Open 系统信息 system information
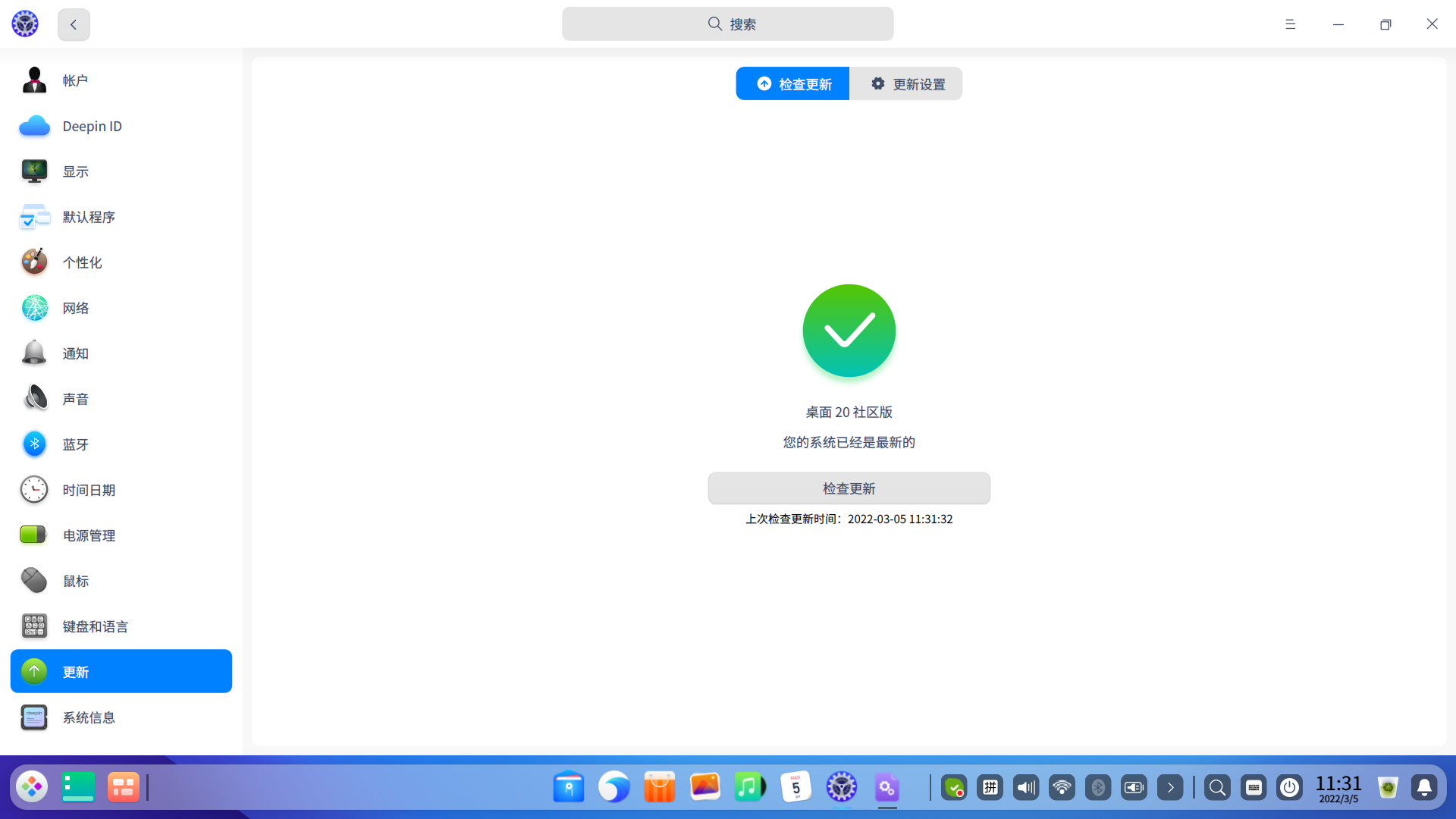This screenshot has width=1456, height=819. coord(89,717)
